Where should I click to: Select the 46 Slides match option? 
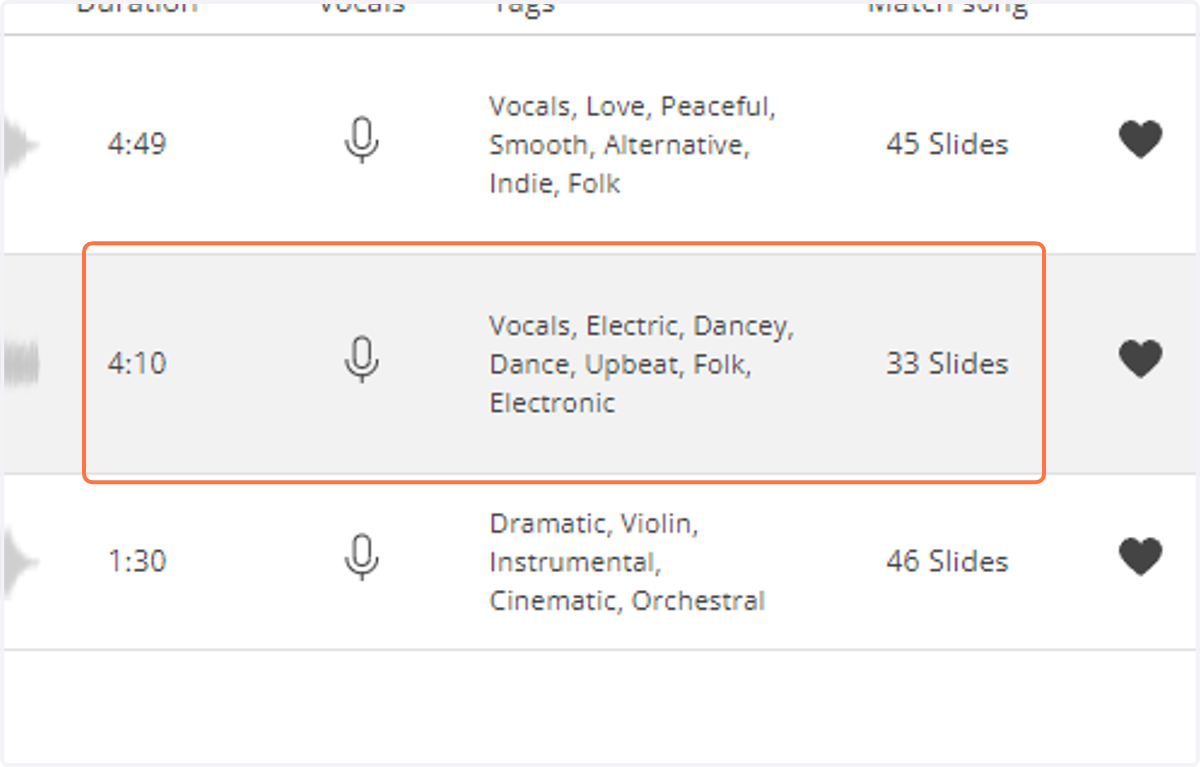(947, 561)
